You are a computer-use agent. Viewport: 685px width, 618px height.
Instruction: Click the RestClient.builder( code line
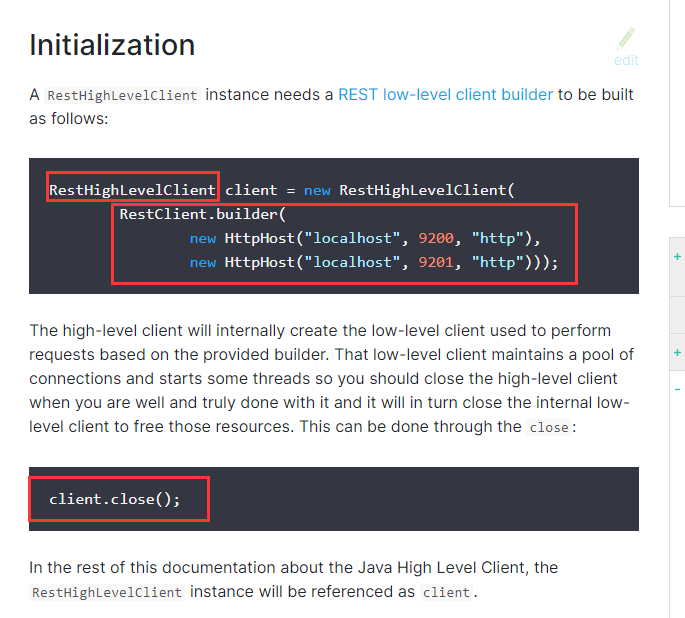[x=202, y=214]
